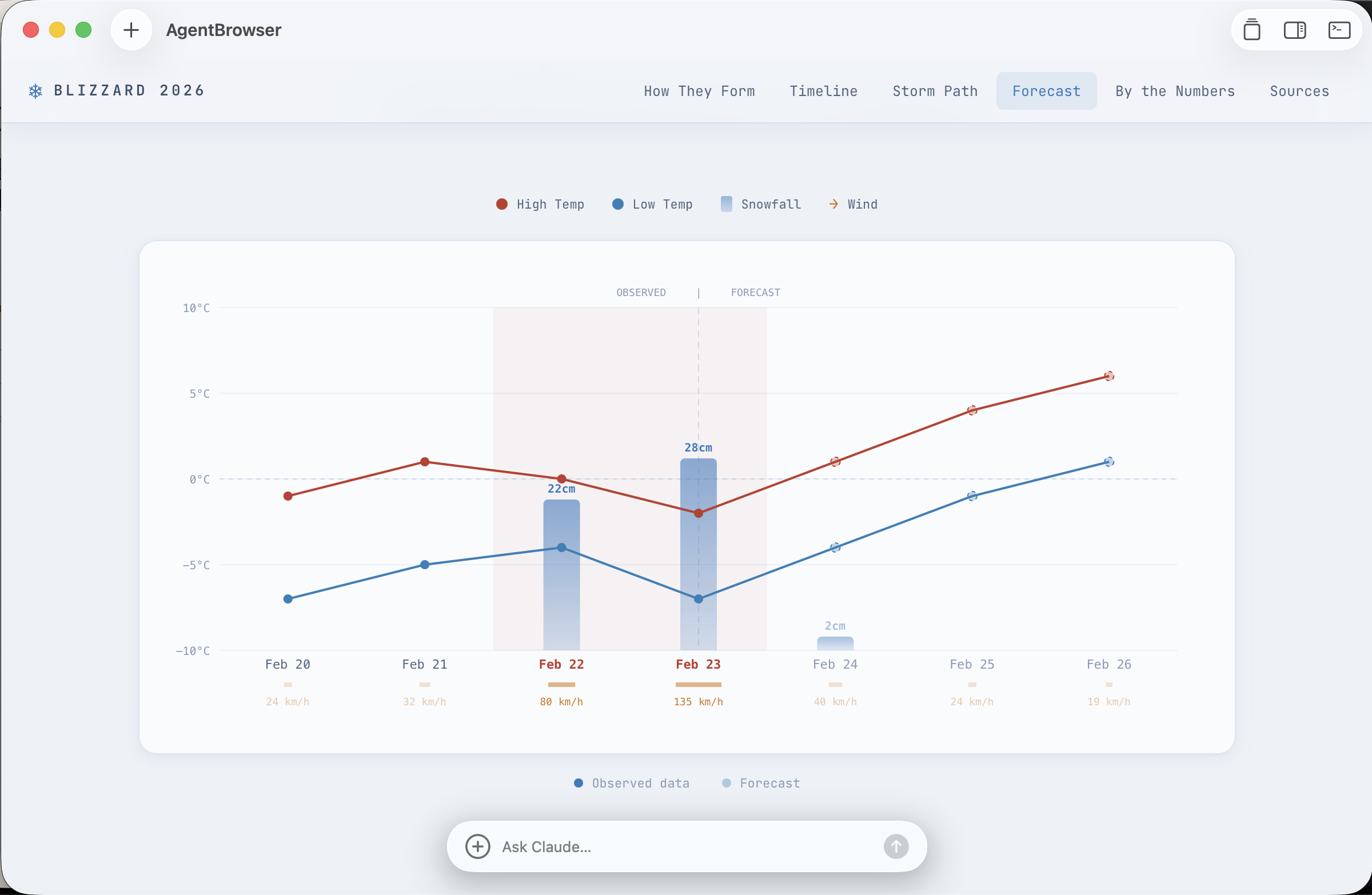Open the Storm Path section
Image resolution: width=1372 pixels, height=895 pixels.
pos(935,91)
